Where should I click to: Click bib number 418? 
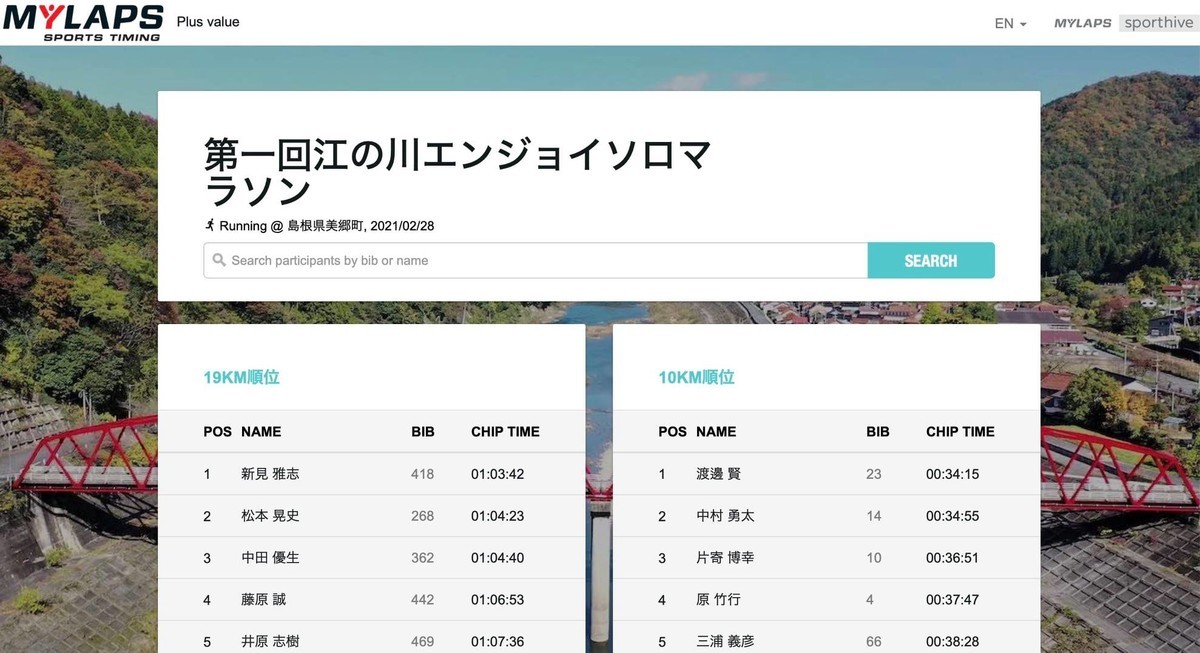click(423, 474)
